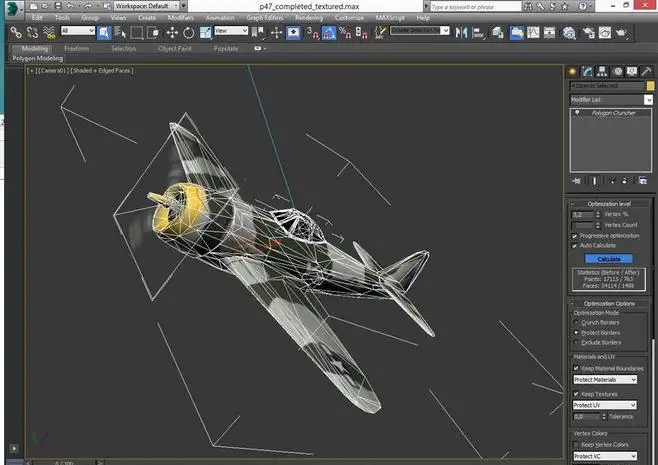Open the selection filter All dropdown
This screenshot has width=658, height=465.
click(78, 31)
